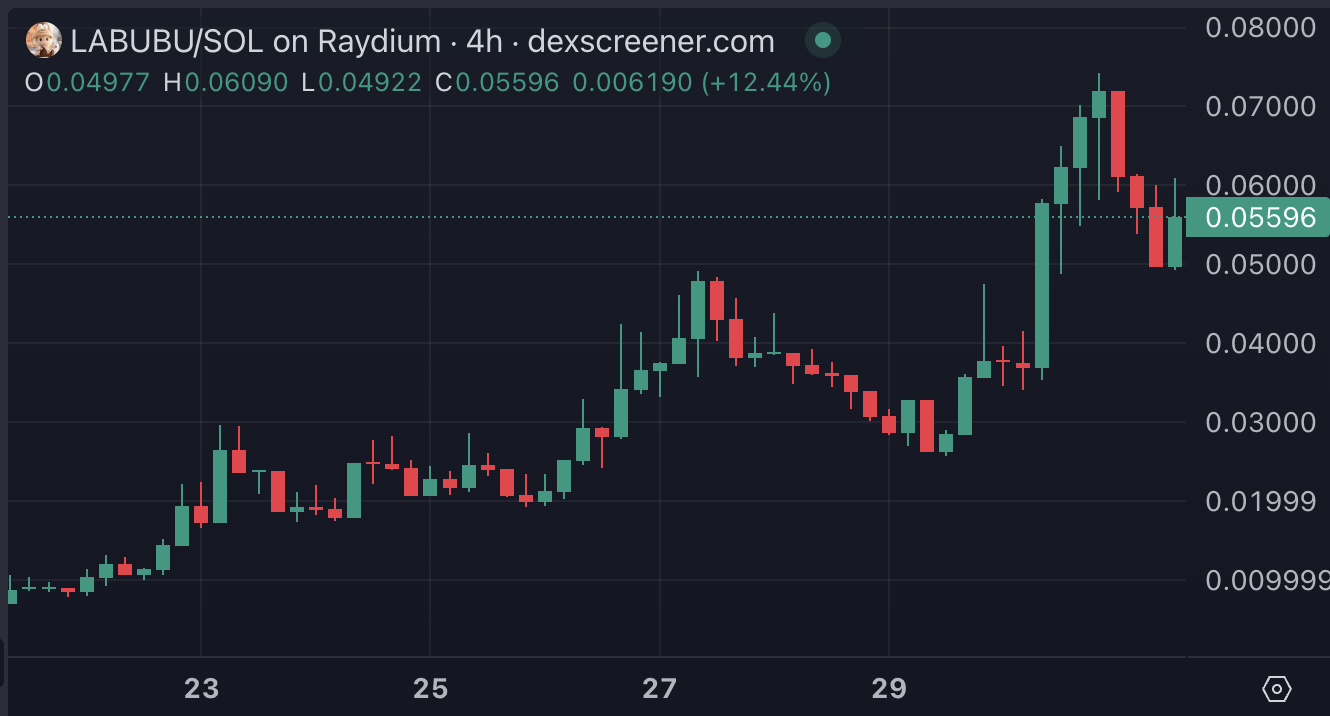Click the 0.08000 price axis label
1330x716 pixels.
coord(1260,27)
